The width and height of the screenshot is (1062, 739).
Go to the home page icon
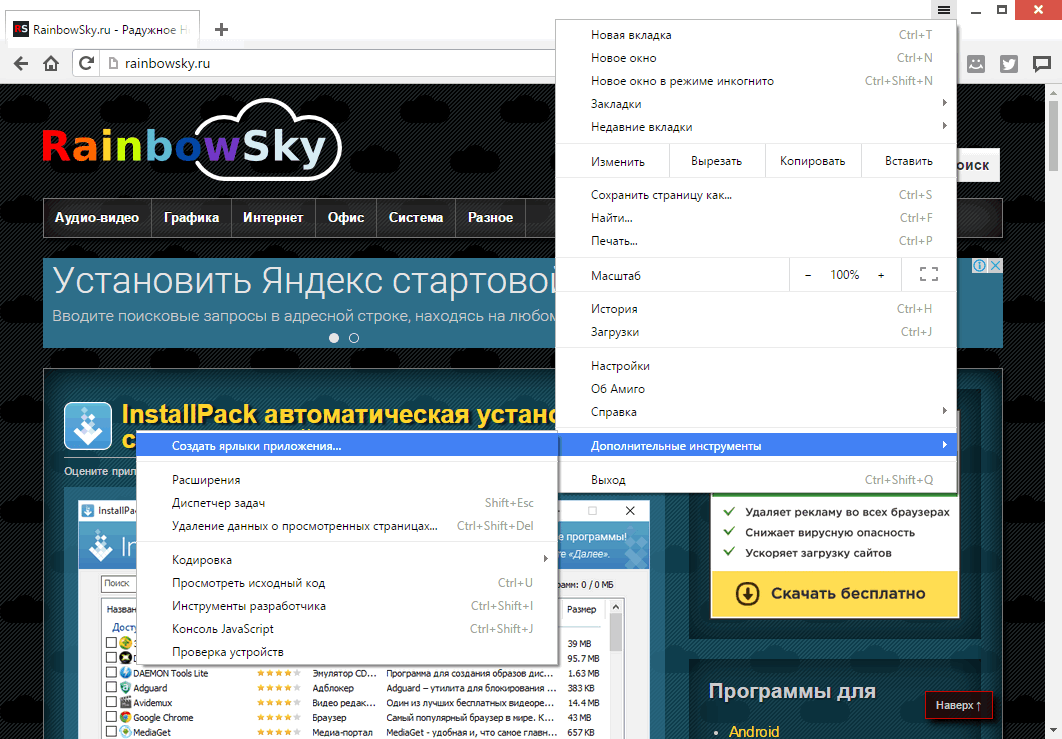(x=51, y=64)
